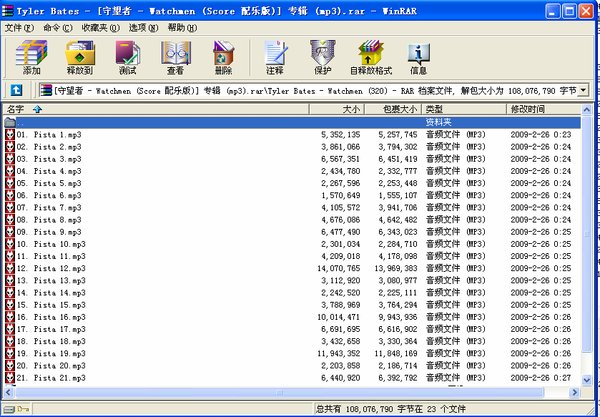This screenshot has width=600, height=417.
Task: Select file 20. Pista 20.mp3
Action: point(51,366)
